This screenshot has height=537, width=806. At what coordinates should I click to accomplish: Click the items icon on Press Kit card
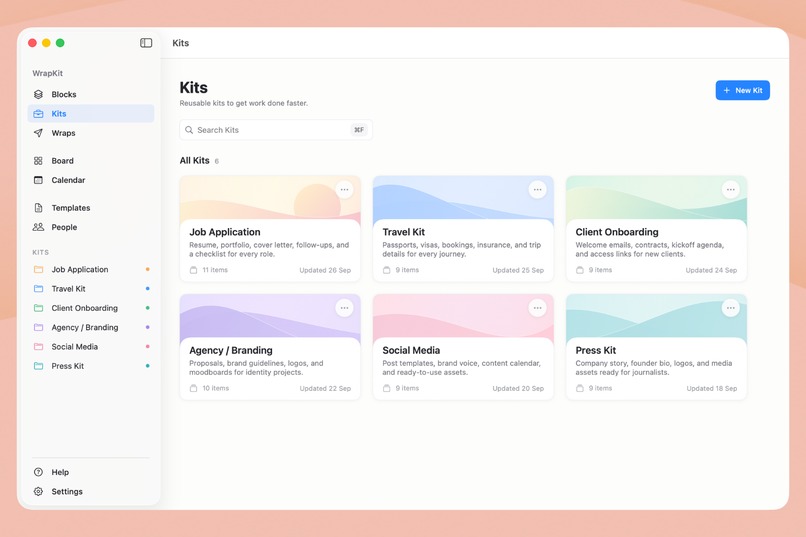click(580, 388)
